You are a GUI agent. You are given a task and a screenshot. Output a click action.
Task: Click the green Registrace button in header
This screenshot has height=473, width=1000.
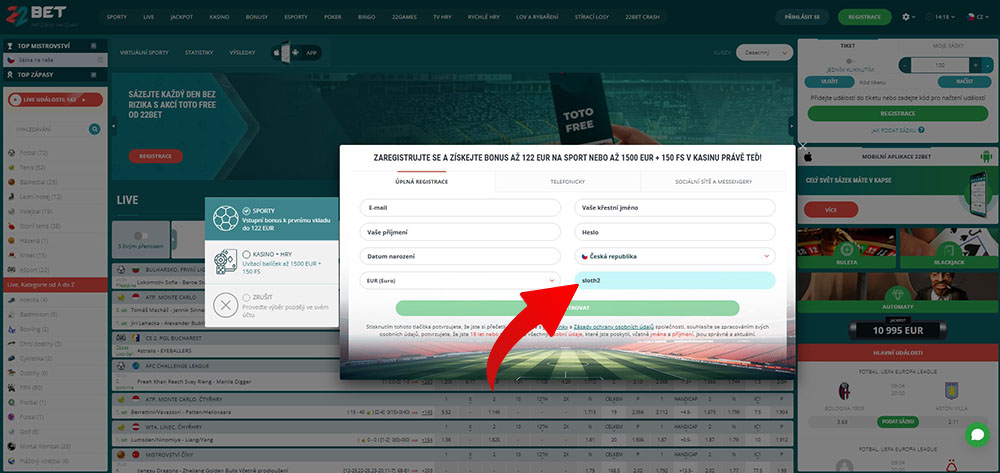(864, 17)
